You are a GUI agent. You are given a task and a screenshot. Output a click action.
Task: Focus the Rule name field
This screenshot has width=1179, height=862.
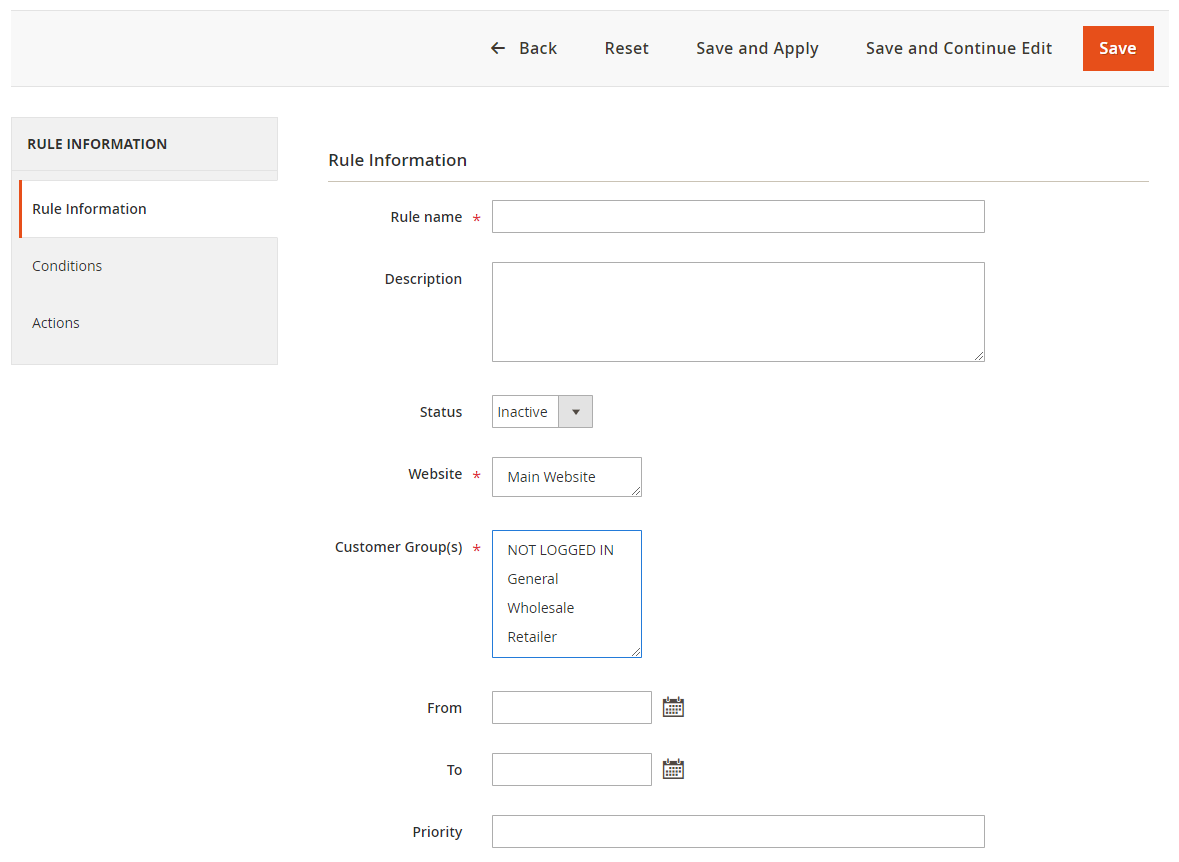coord(738,217)
